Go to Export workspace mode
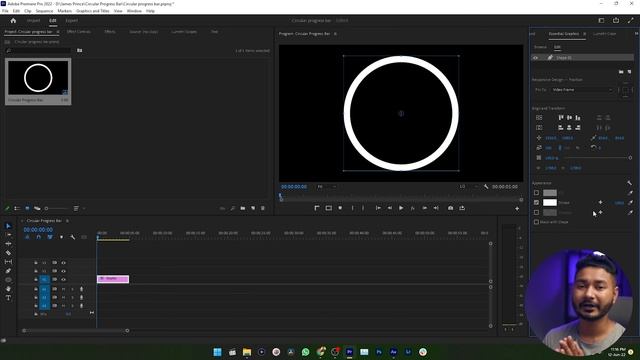The image size is (640, 360). pos(71,20)
